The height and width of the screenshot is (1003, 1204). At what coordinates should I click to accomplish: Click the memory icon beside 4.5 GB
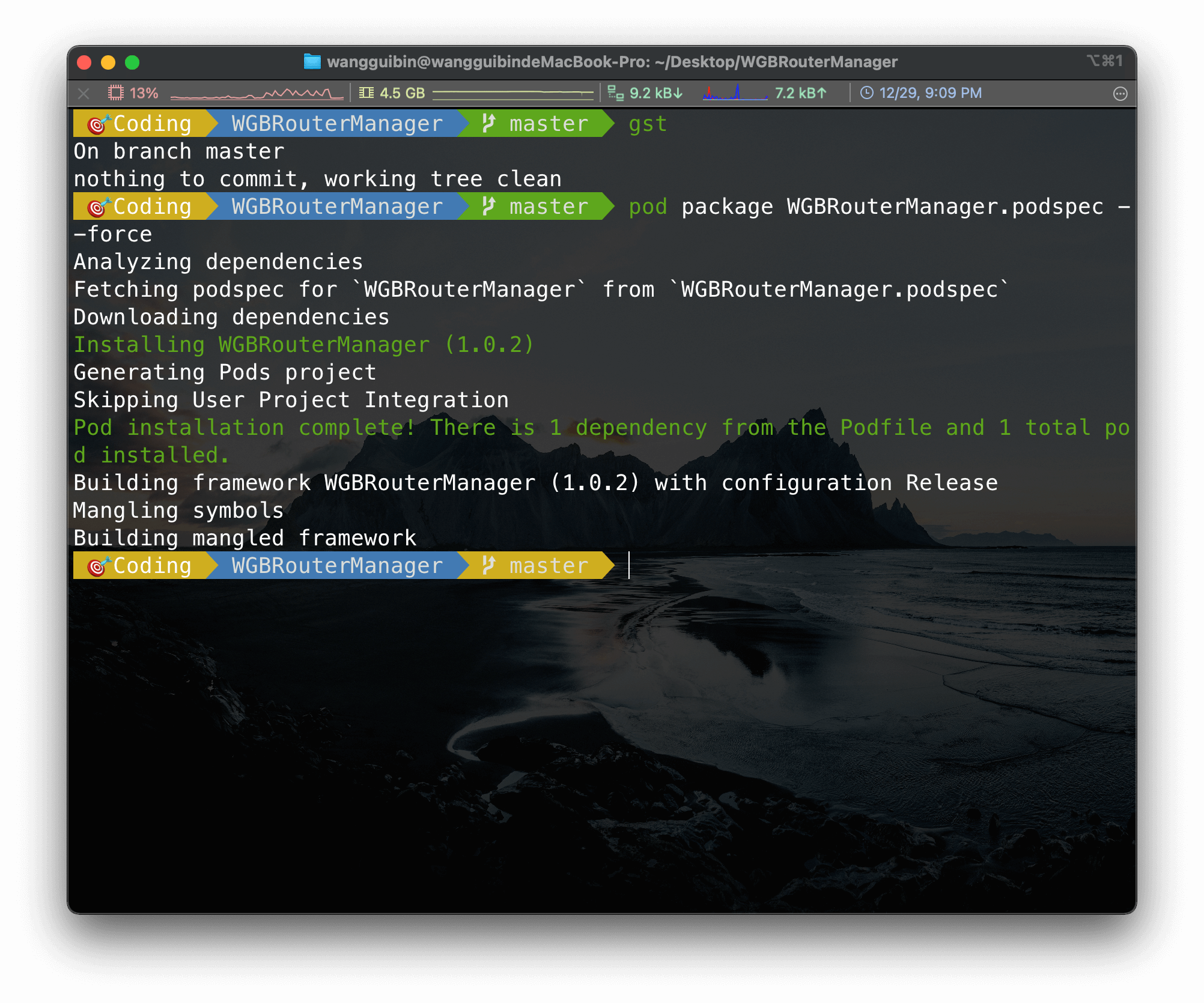[366, 93]
